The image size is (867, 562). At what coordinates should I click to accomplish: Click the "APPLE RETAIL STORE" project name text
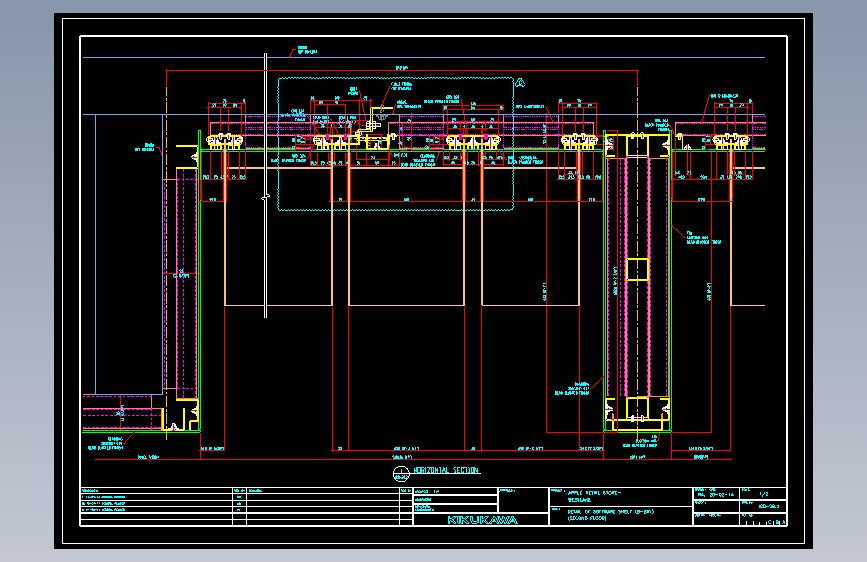594,492
